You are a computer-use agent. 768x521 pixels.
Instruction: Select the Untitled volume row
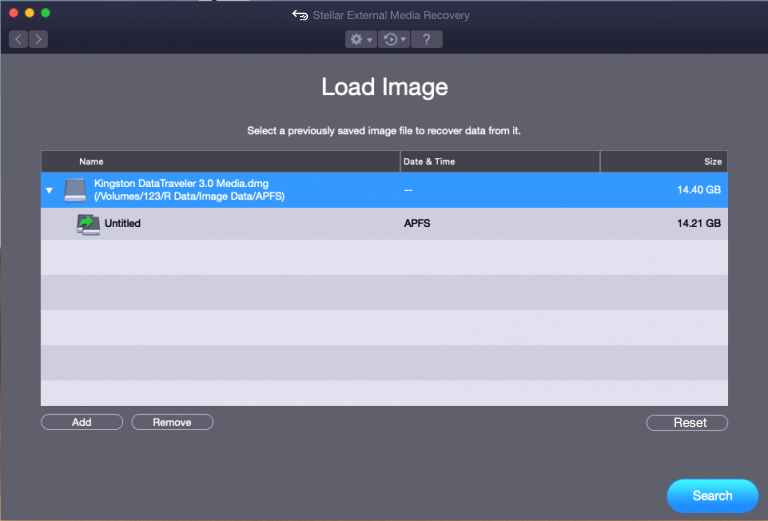pos(384,224)
